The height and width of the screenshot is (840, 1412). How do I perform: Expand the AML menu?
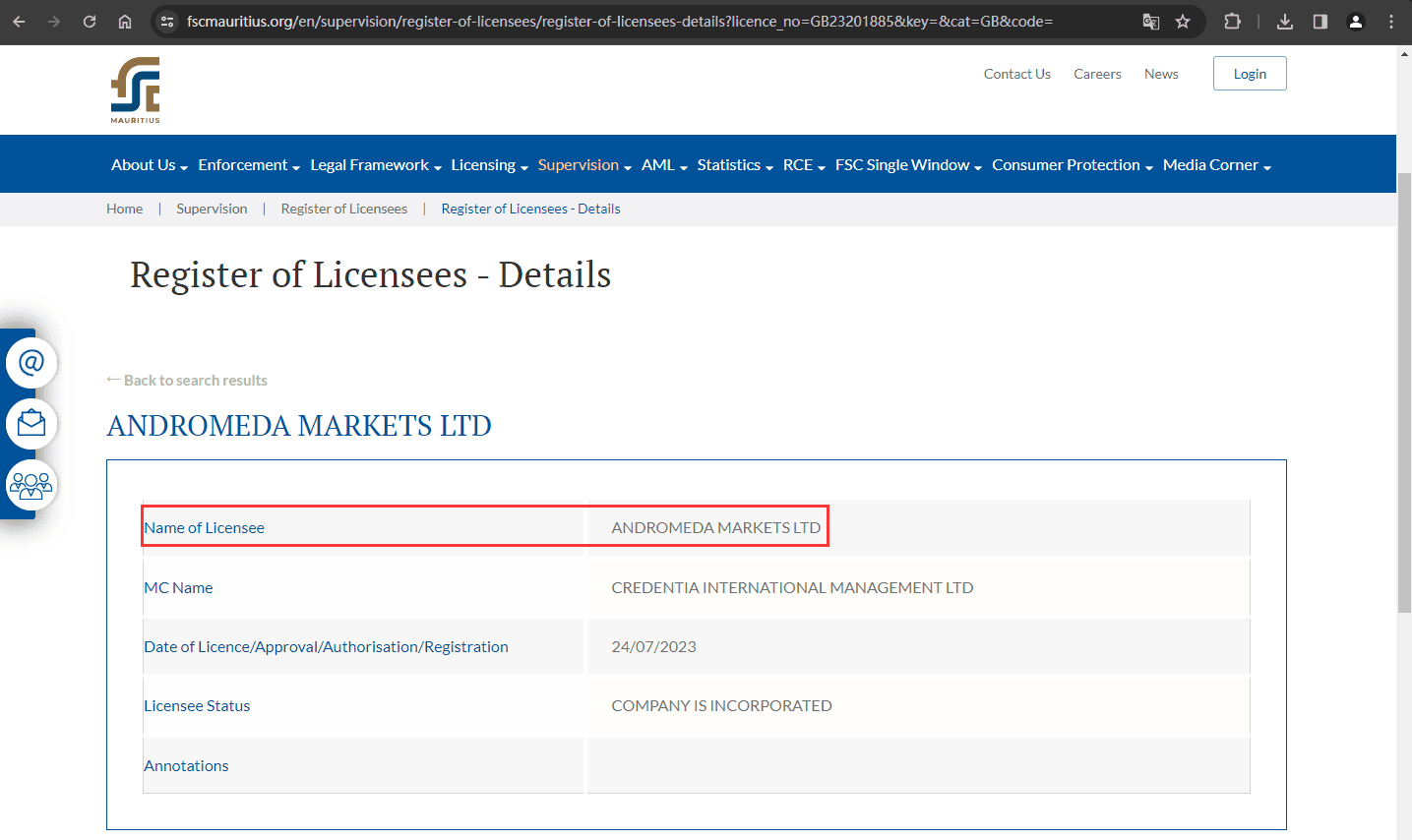tap(664, 165)
